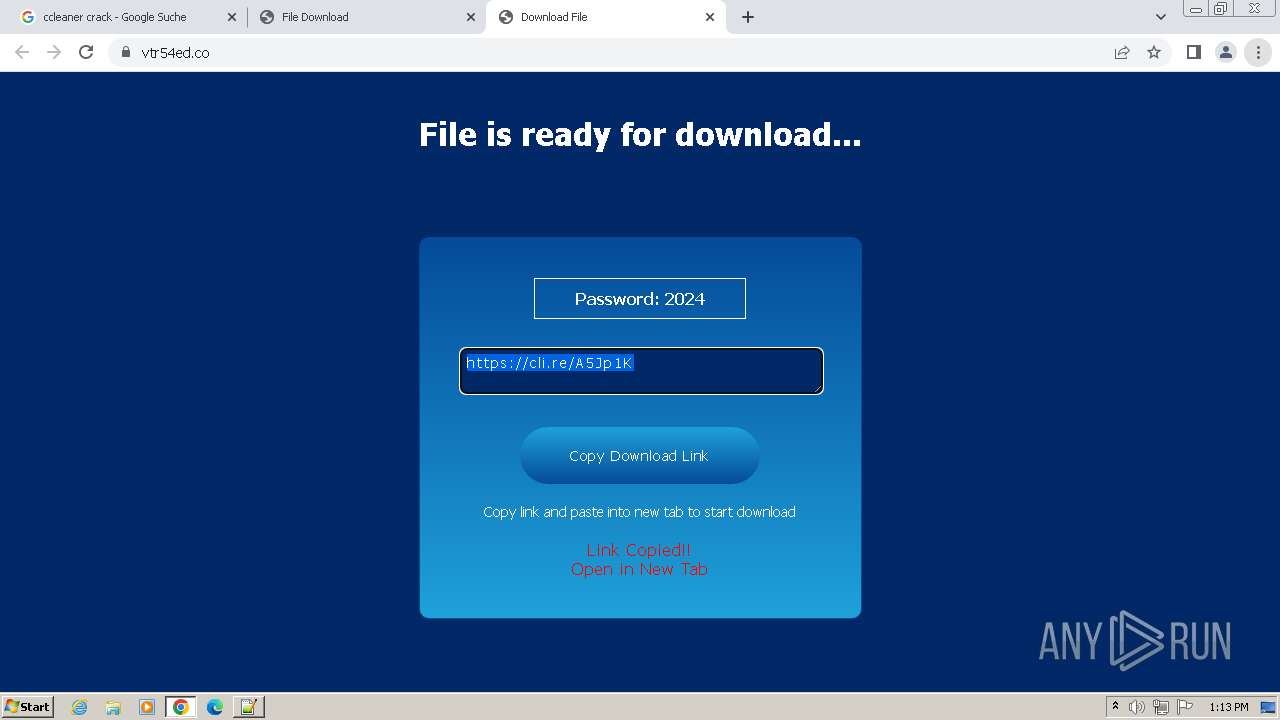Click the Password: 2024 box
The width and height of the screenshot is (1280, 720).
pos(640,299)
